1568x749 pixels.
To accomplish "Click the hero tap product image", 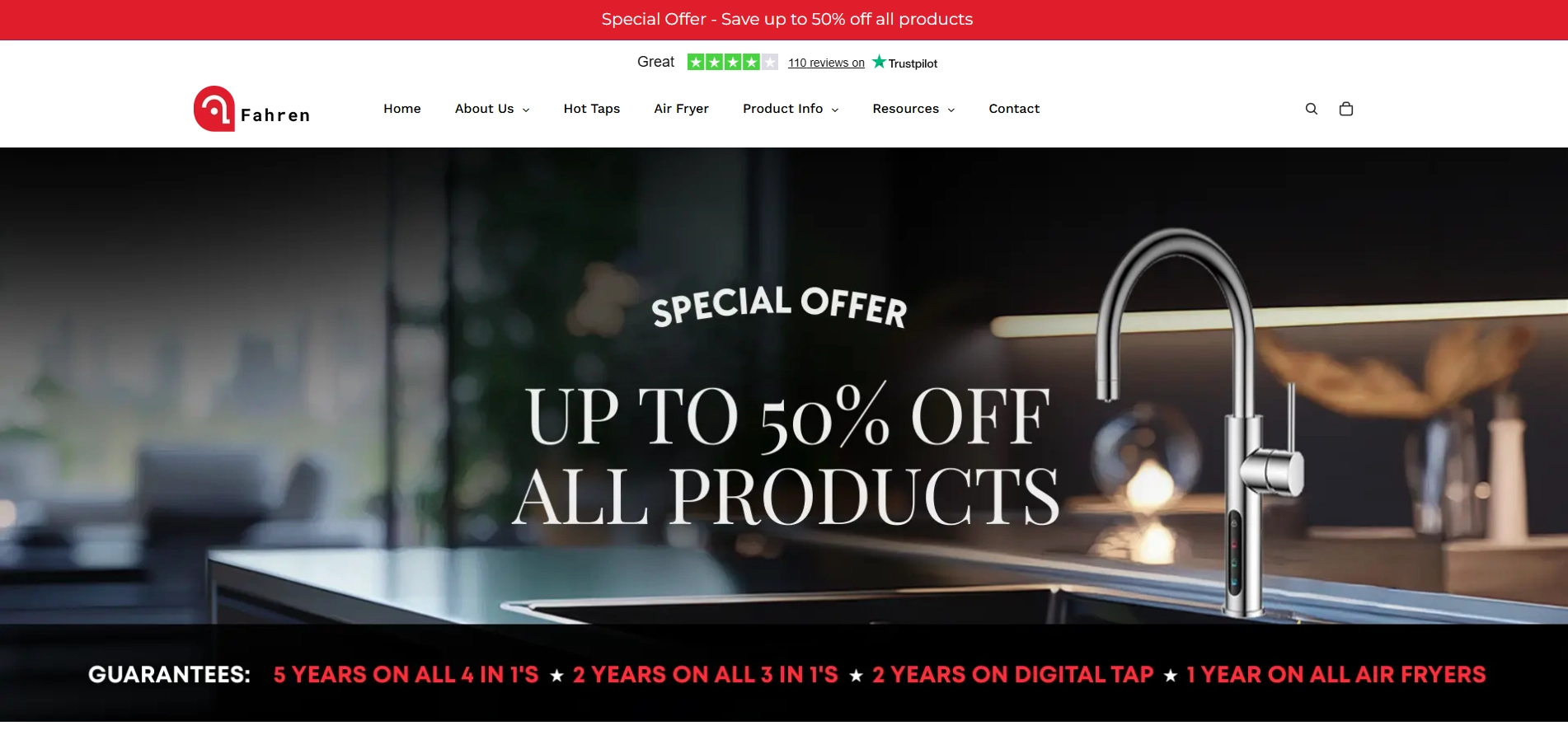I will tap(1199, 420).
